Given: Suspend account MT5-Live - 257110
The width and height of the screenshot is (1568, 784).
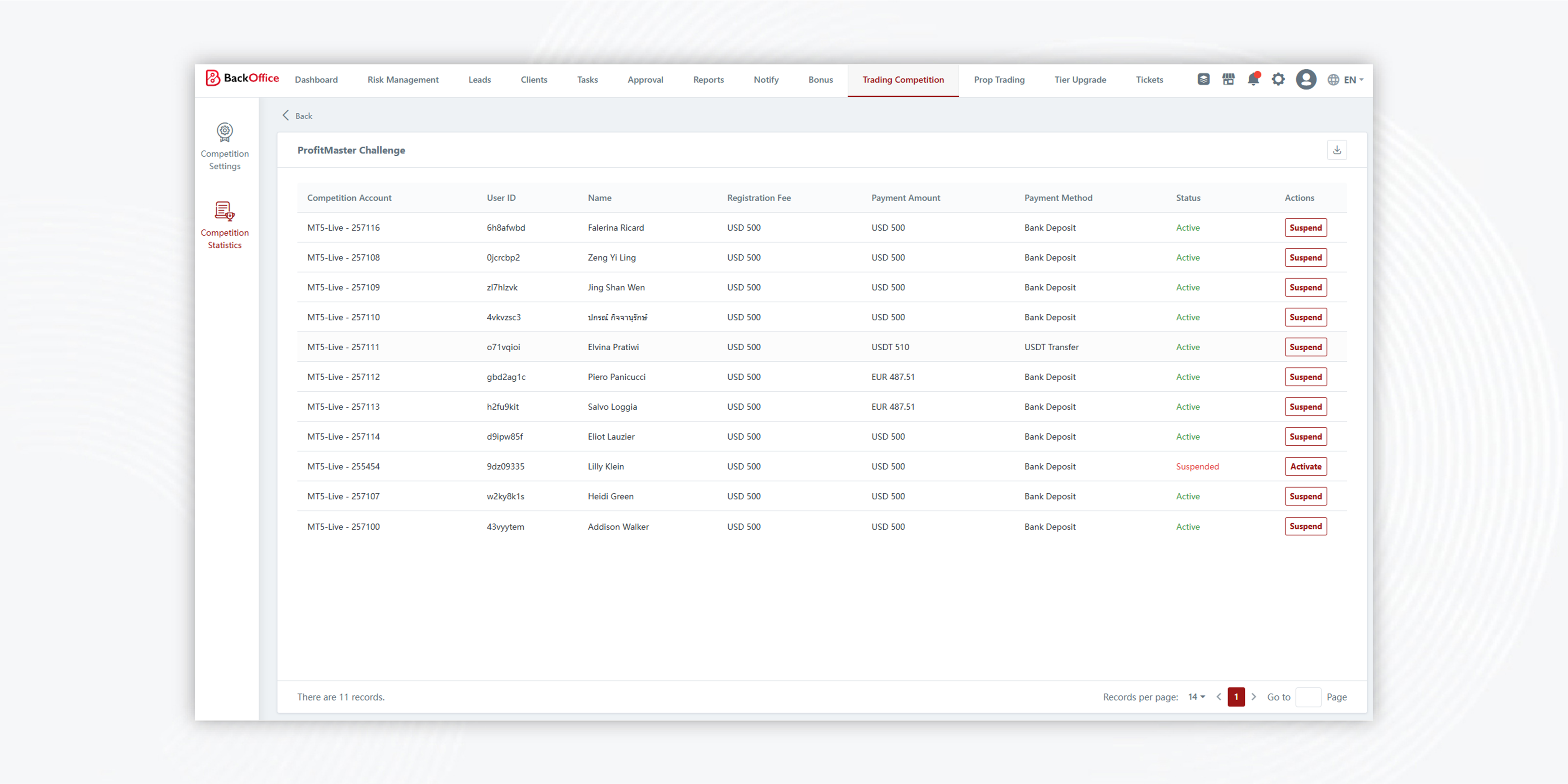Looking at the screenshot, I should [x=1306, y=317].
